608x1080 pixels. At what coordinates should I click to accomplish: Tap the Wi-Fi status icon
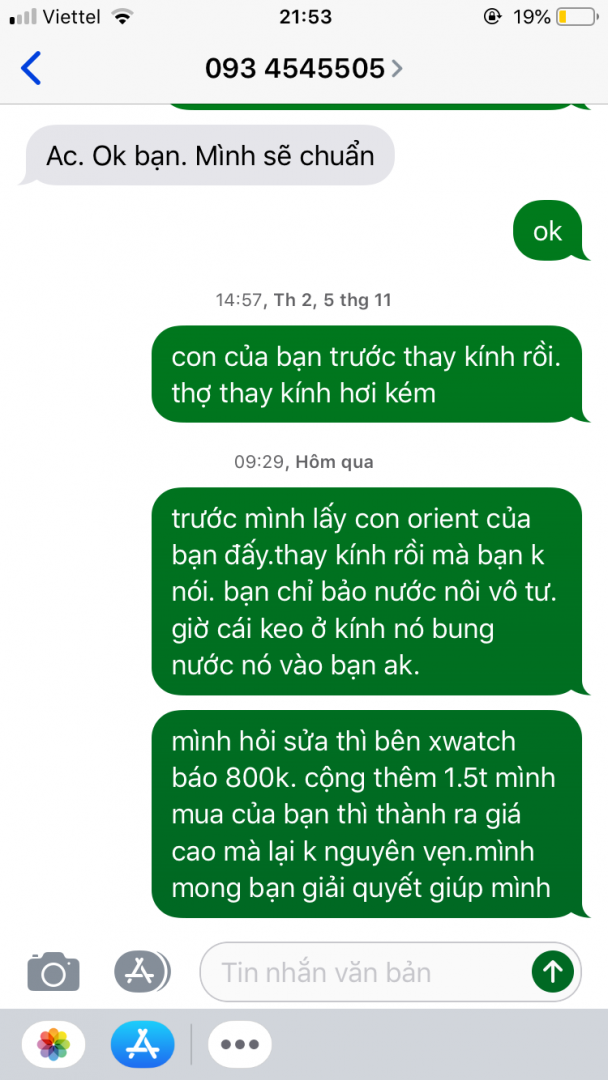123,17
